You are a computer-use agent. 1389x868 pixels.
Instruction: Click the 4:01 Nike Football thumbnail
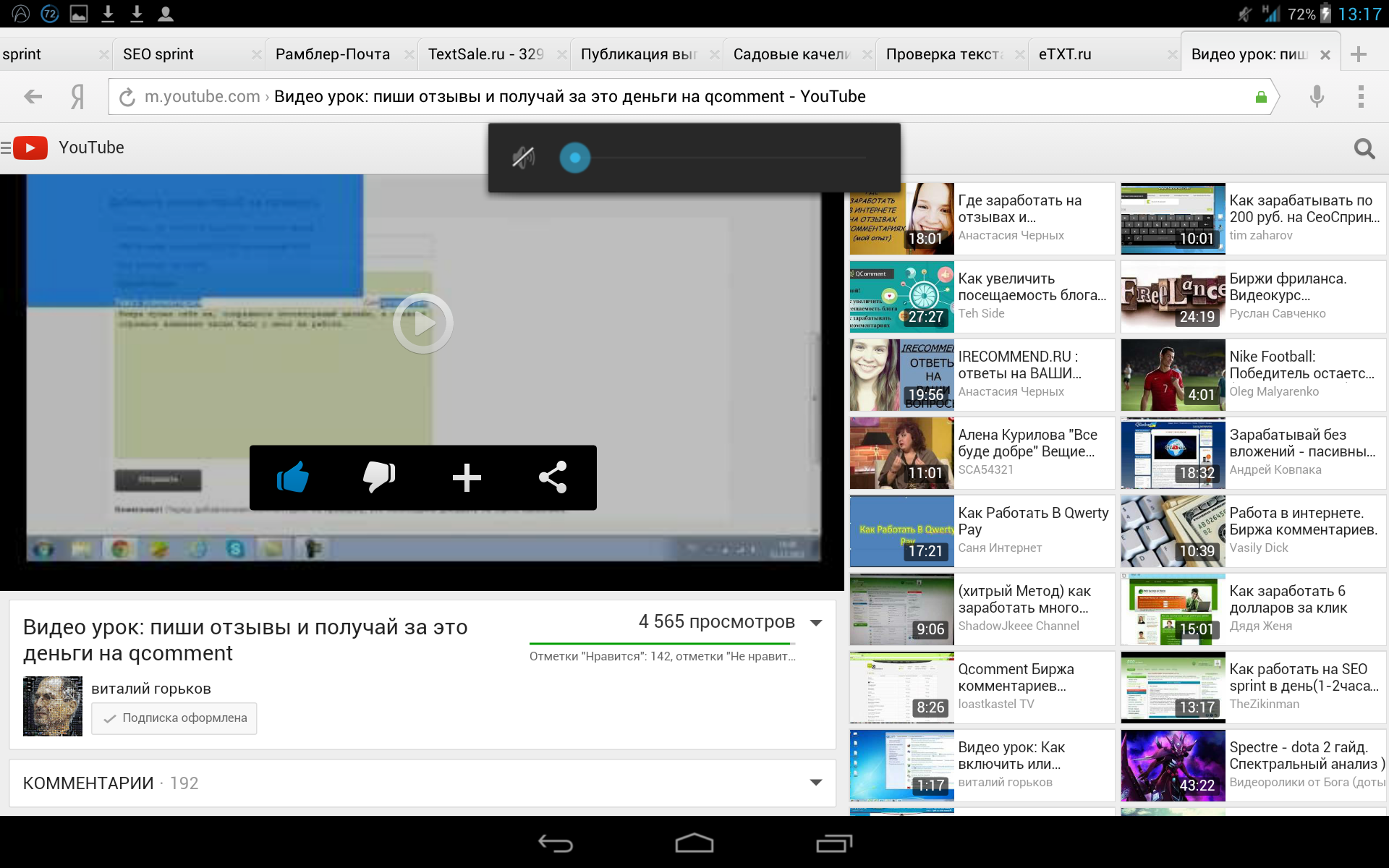click(1173, 375)
